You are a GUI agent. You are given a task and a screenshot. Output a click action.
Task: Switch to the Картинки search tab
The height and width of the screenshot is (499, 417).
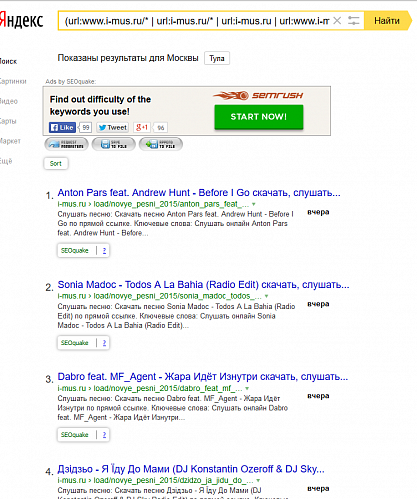point(13,81)
